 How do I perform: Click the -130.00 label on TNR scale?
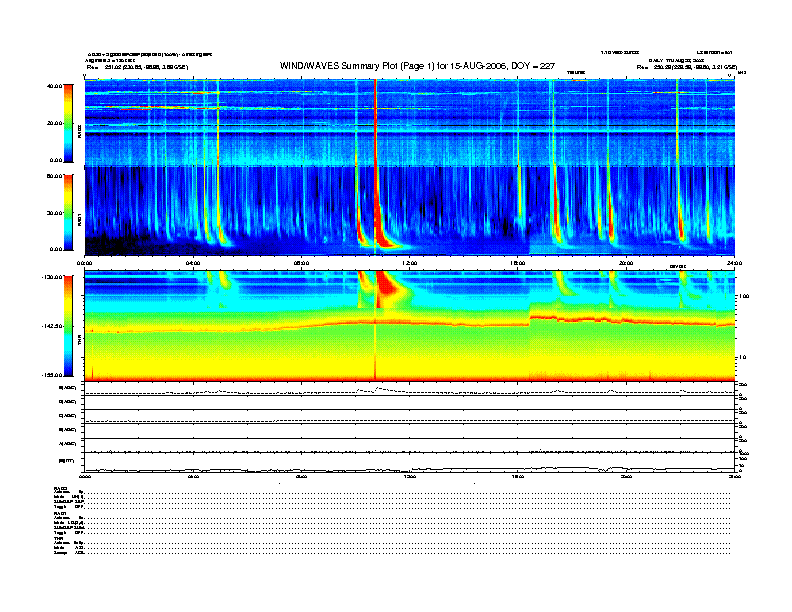pos(52,277)
